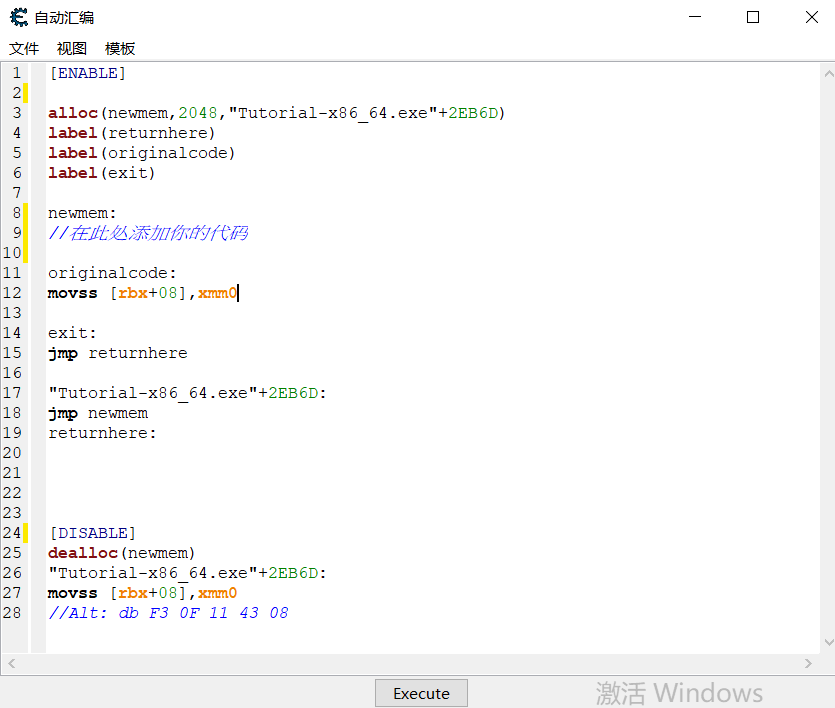Open the 视图 menu
This screenshot has height=708, width=835.
[72, 48]
